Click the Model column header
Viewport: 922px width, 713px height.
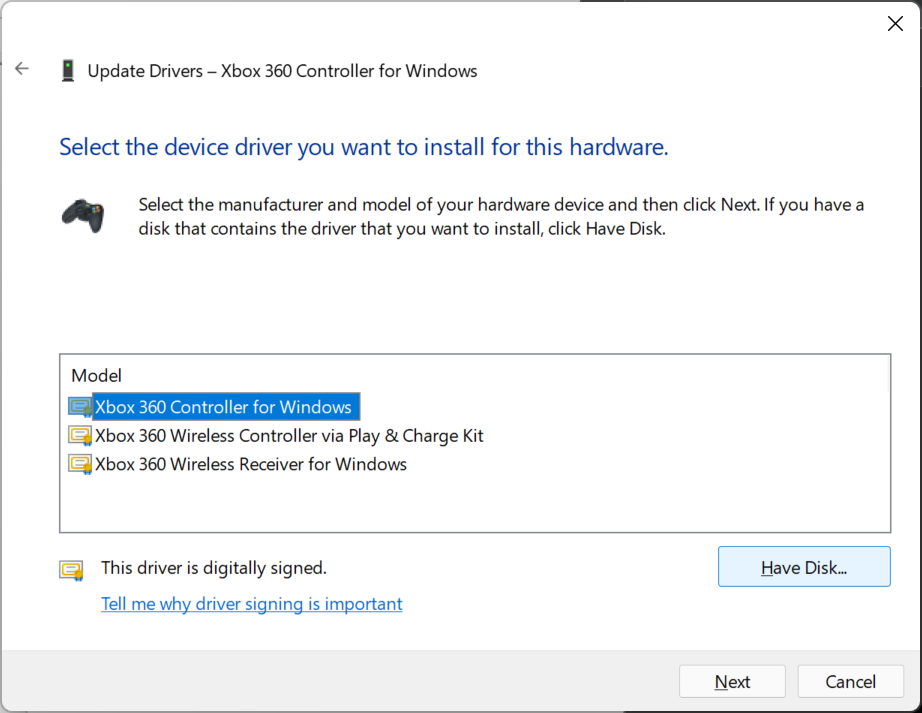97,376
